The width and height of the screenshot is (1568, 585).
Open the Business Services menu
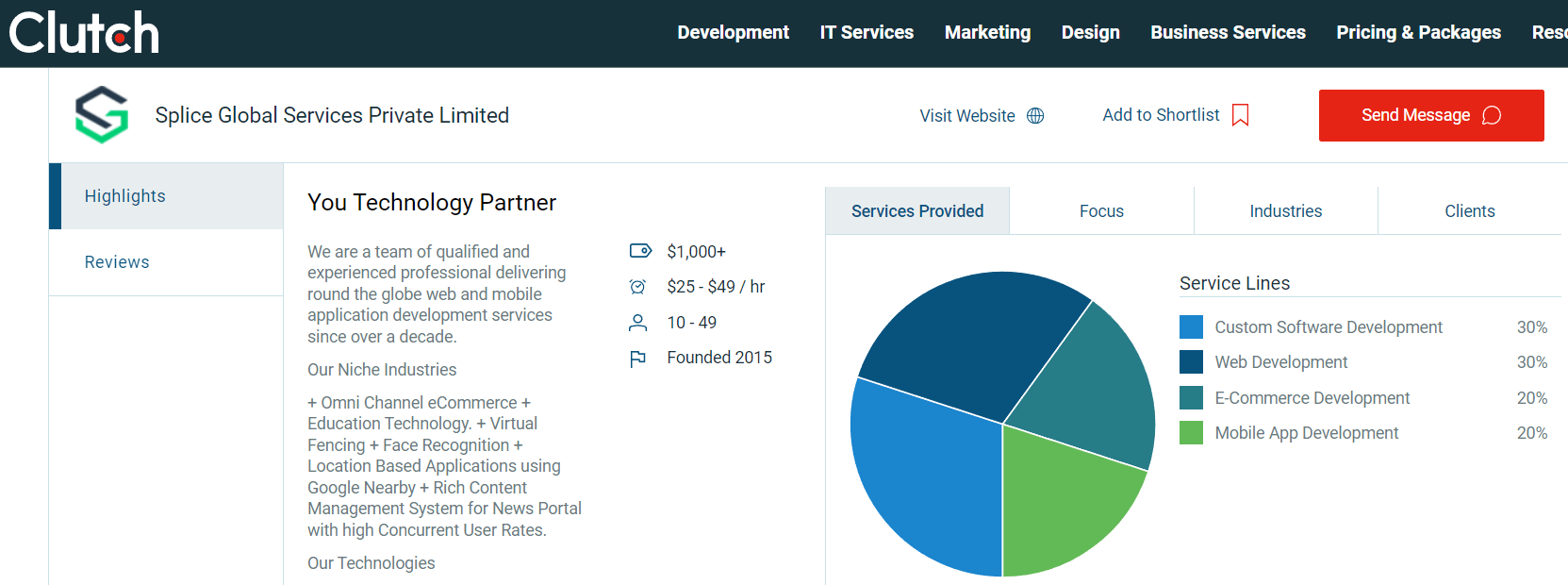pos(1228,33)
